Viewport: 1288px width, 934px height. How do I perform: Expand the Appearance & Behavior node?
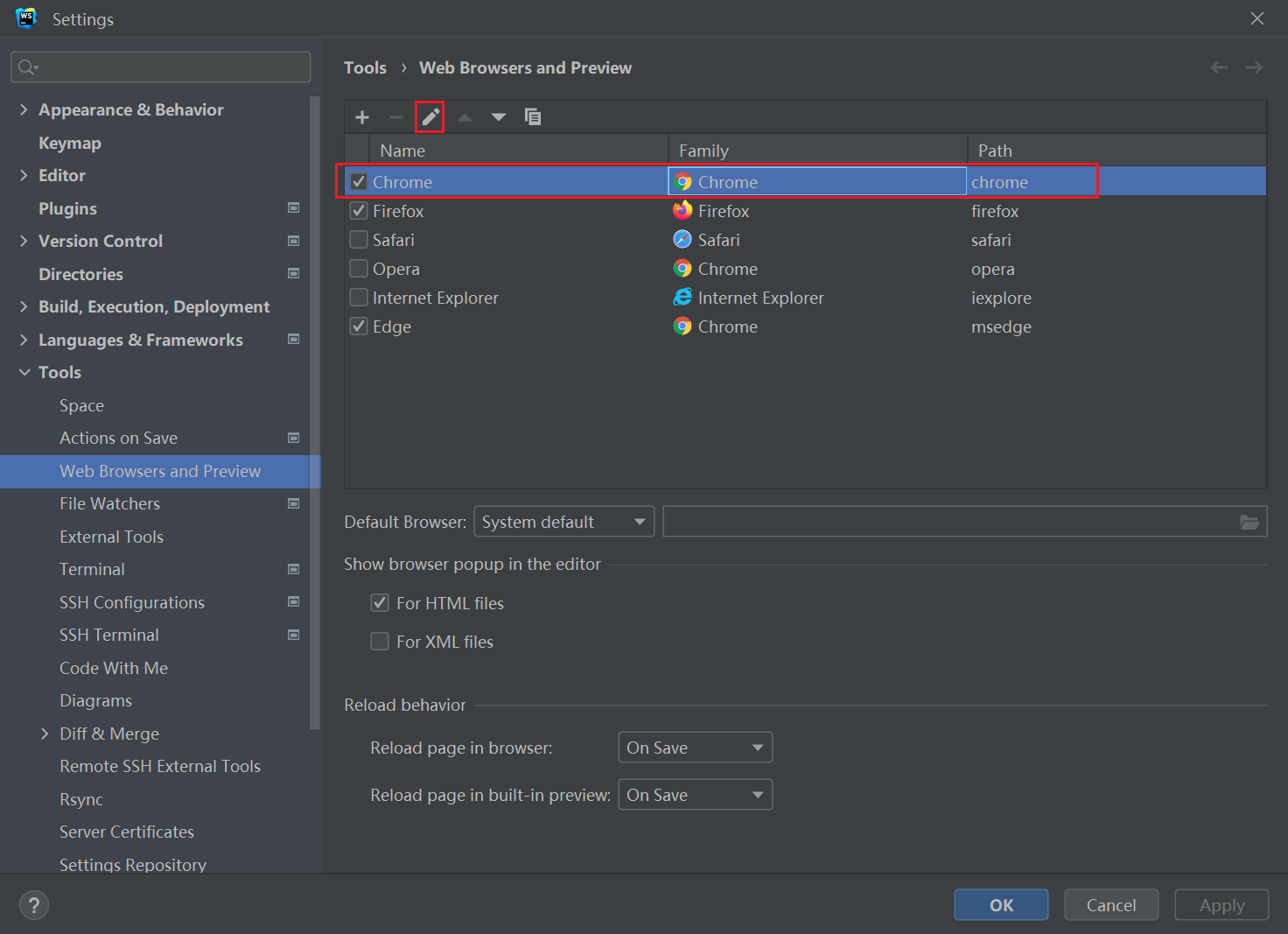click(x=24, y=109)
